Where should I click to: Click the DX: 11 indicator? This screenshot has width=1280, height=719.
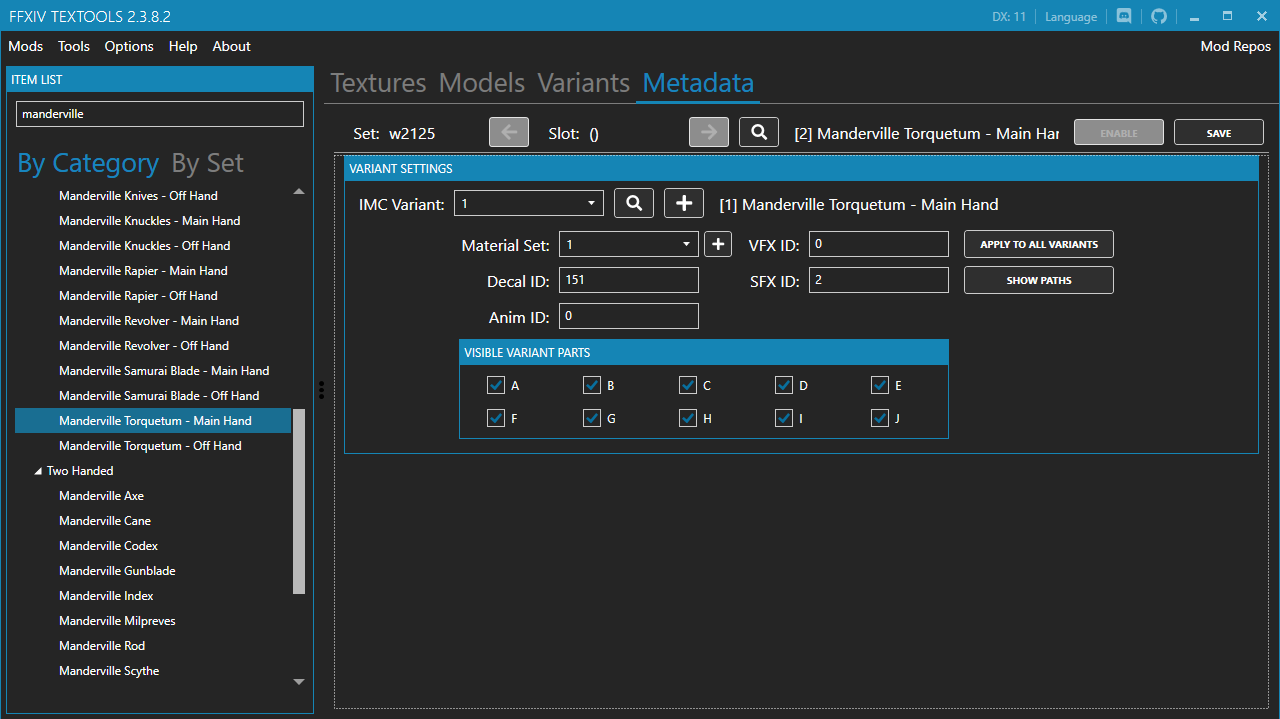[x=1009, y=16]
